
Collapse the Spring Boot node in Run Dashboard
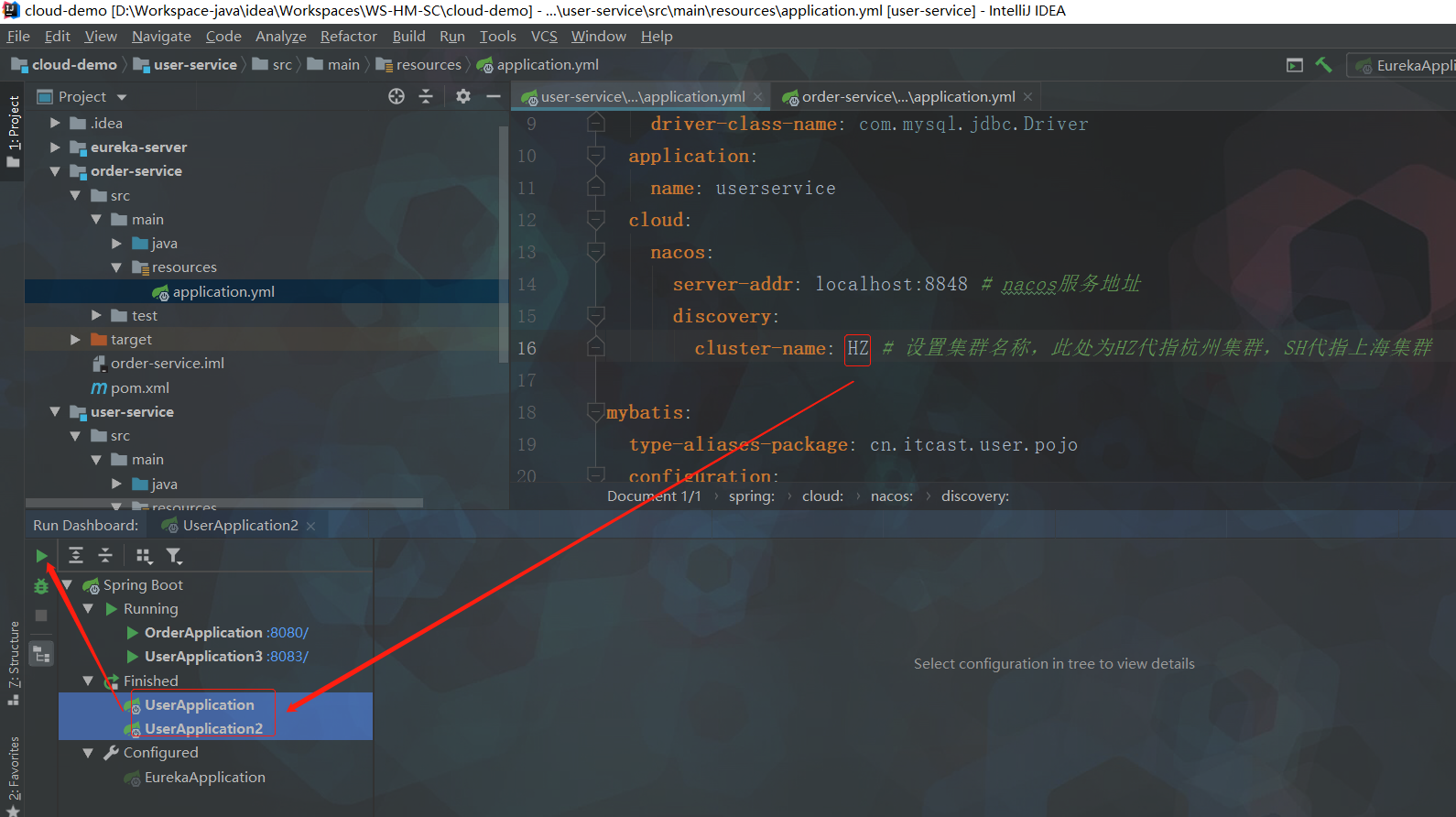coord(67,584)
